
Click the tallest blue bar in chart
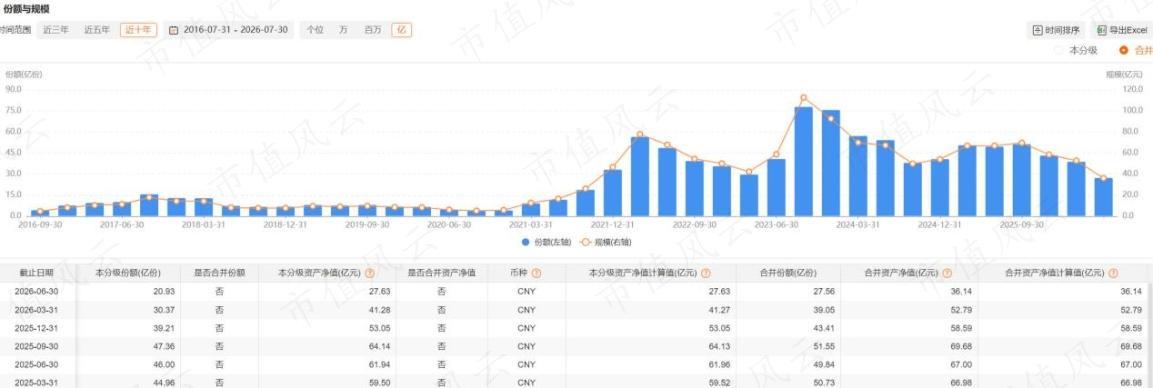pyautogui.click(x=803, y=161)
